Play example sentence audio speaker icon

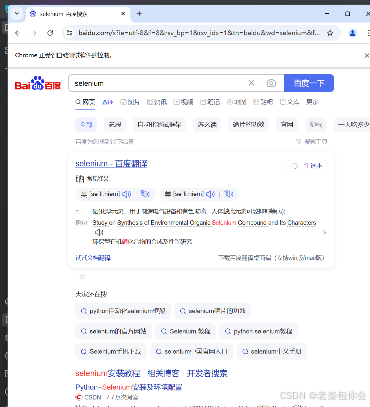pos(99,232)
